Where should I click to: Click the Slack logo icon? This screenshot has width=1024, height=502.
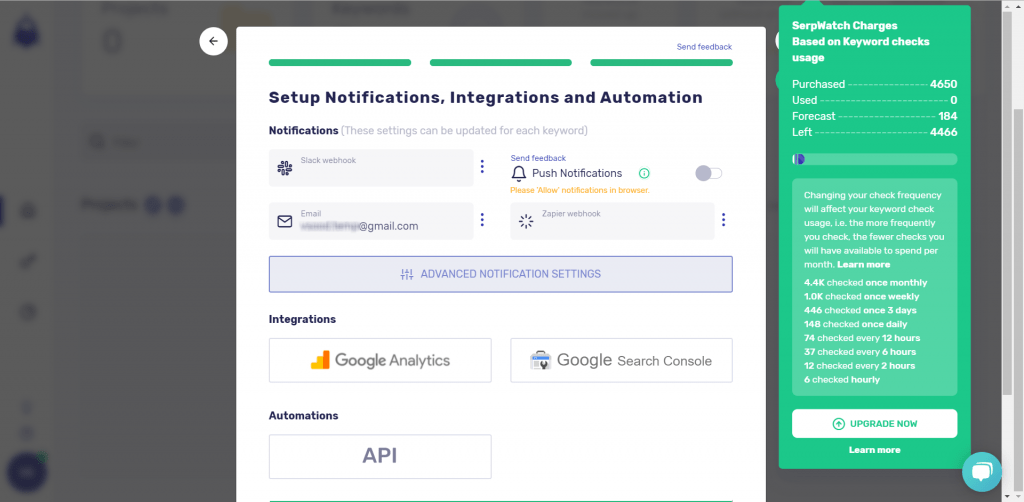(285, 168)
